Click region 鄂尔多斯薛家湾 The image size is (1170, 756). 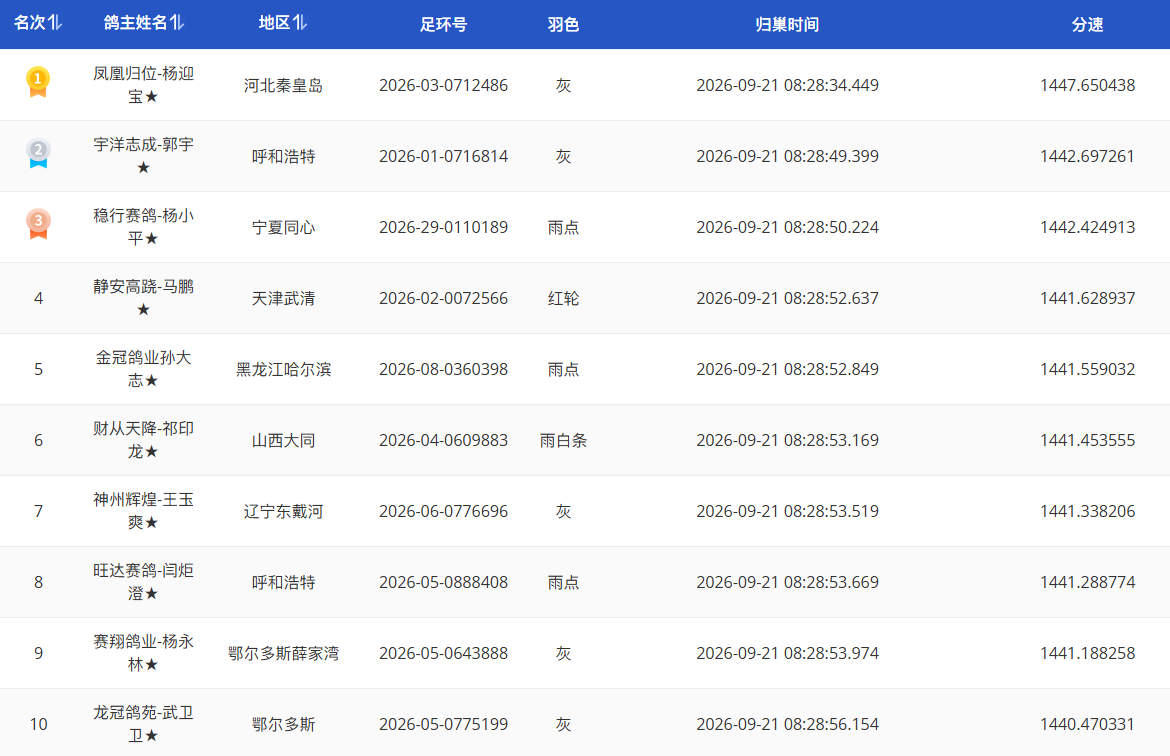tap(284, 653)
